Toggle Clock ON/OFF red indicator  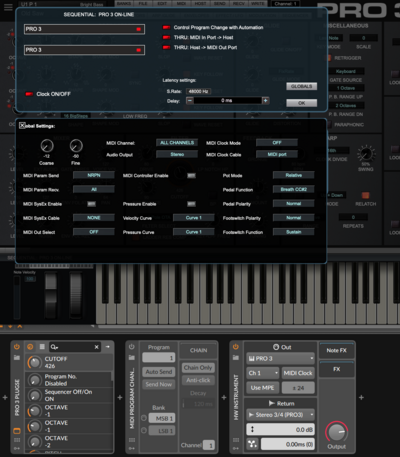[x=29, y=94]
